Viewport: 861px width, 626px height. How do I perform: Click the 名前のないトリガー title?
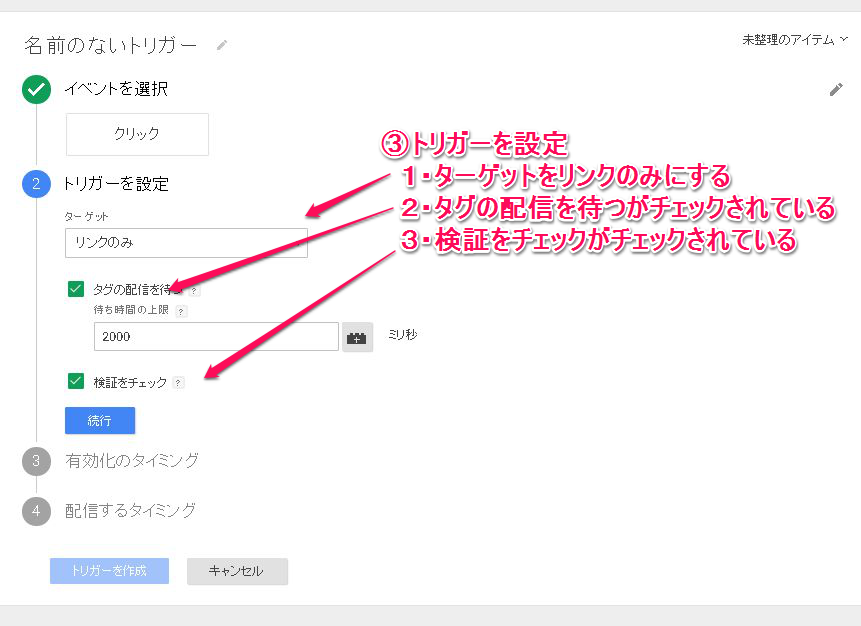click(x=110, y=46)
